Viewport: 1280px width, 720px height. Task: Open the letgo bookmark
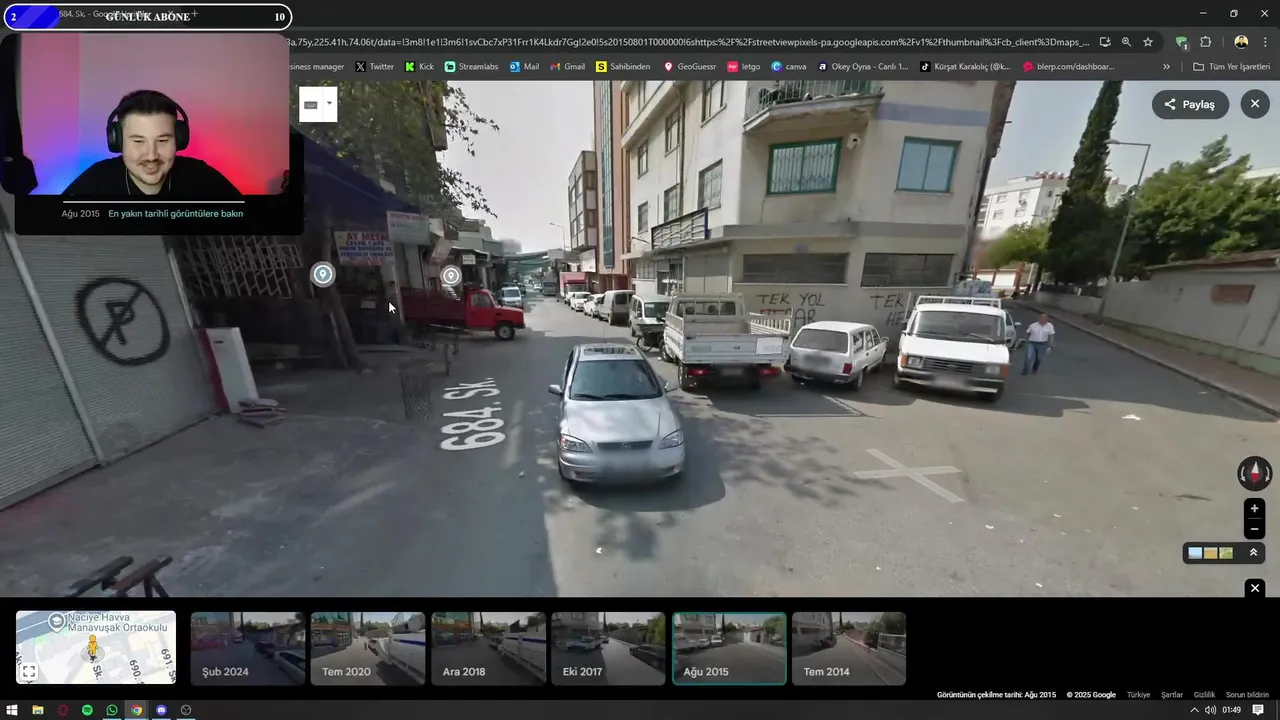(x=743, y=67)
